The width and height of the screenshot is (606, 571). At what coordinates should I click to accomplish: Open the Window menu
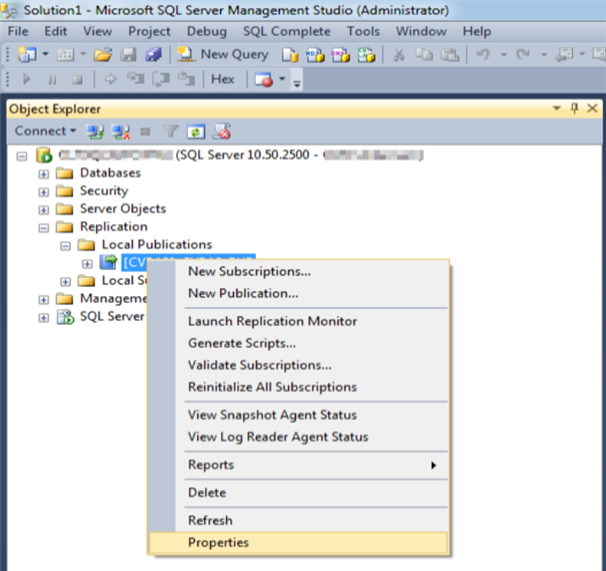[421, 31]
